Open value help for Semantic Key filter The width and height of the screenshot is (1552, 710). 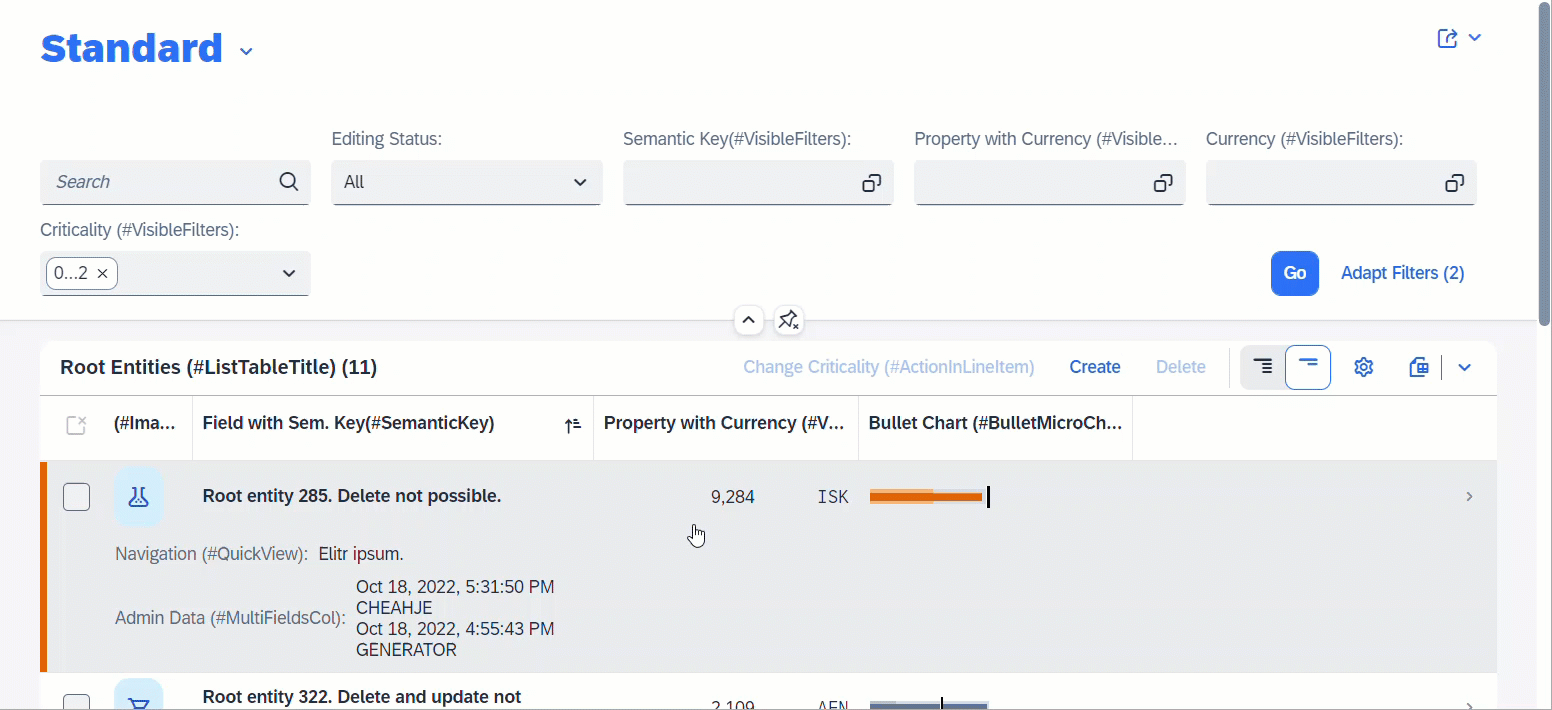click(871, 183)
